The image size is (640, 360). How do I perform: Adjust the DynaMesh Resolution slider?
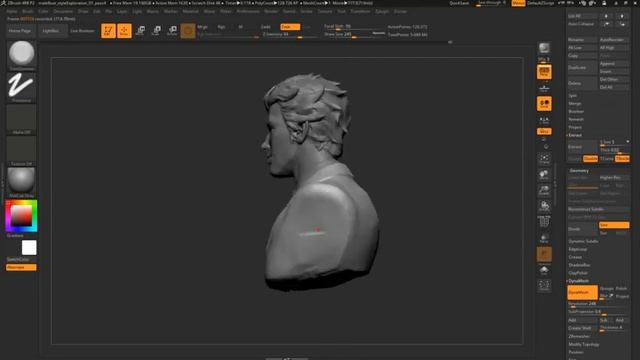[598, 304]
